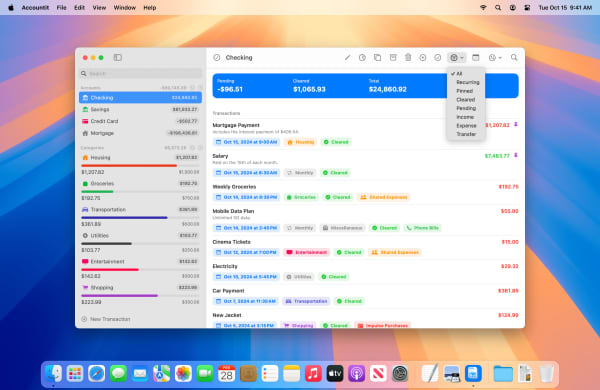Select the Mortgage account in sidebar
Image resolution: width=600 pixels, height=390 pixels.
(140, 133)
